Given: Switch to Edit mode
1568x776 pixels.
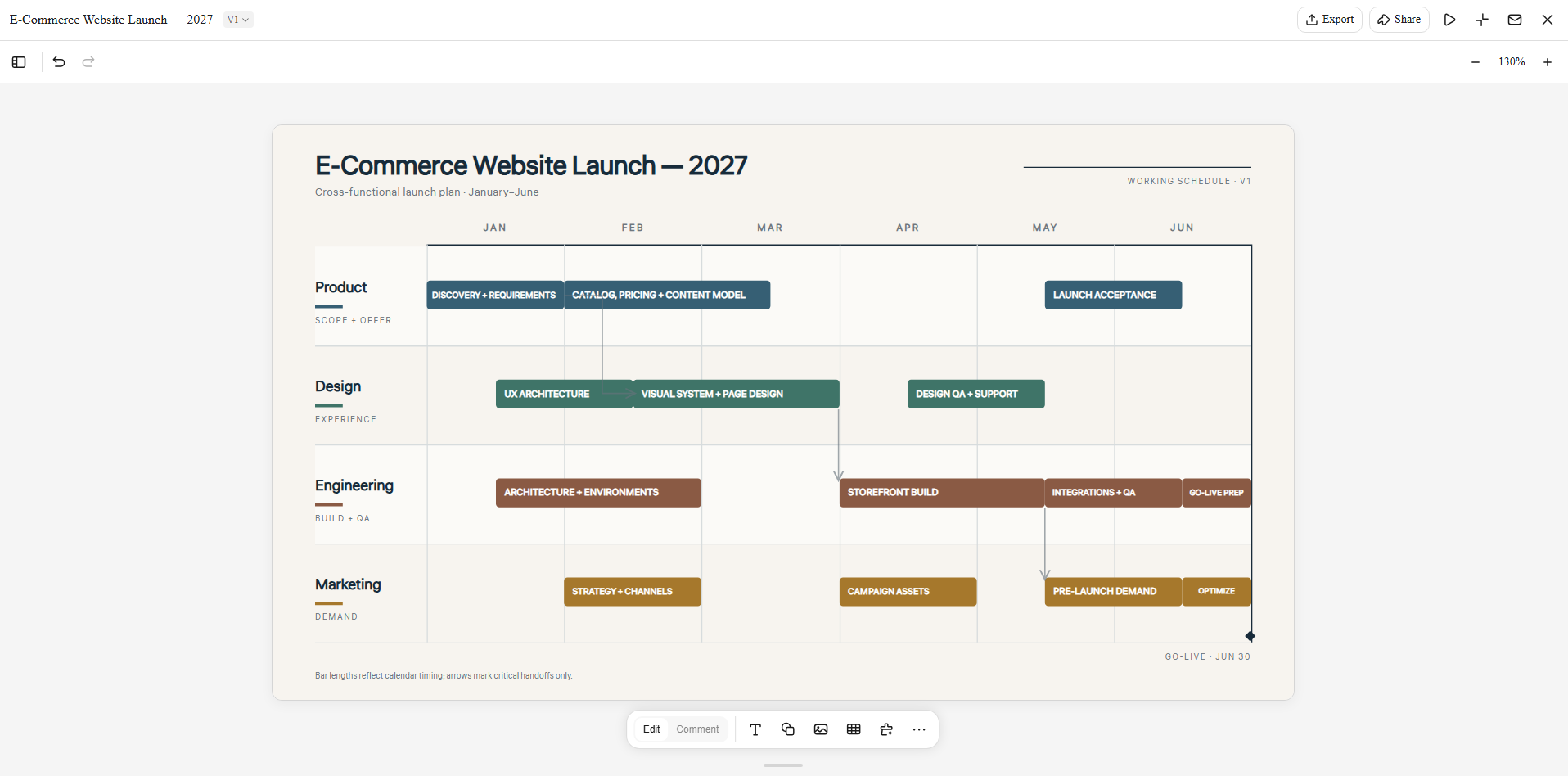Looking at the screenshot, I should 651,729.
